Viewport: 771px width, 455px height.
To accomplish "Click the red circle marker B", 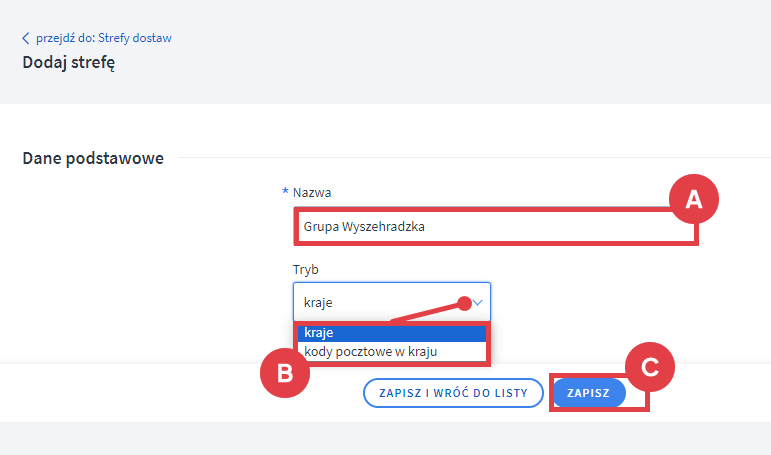I will pyautogui.click(x=284, y=374).
